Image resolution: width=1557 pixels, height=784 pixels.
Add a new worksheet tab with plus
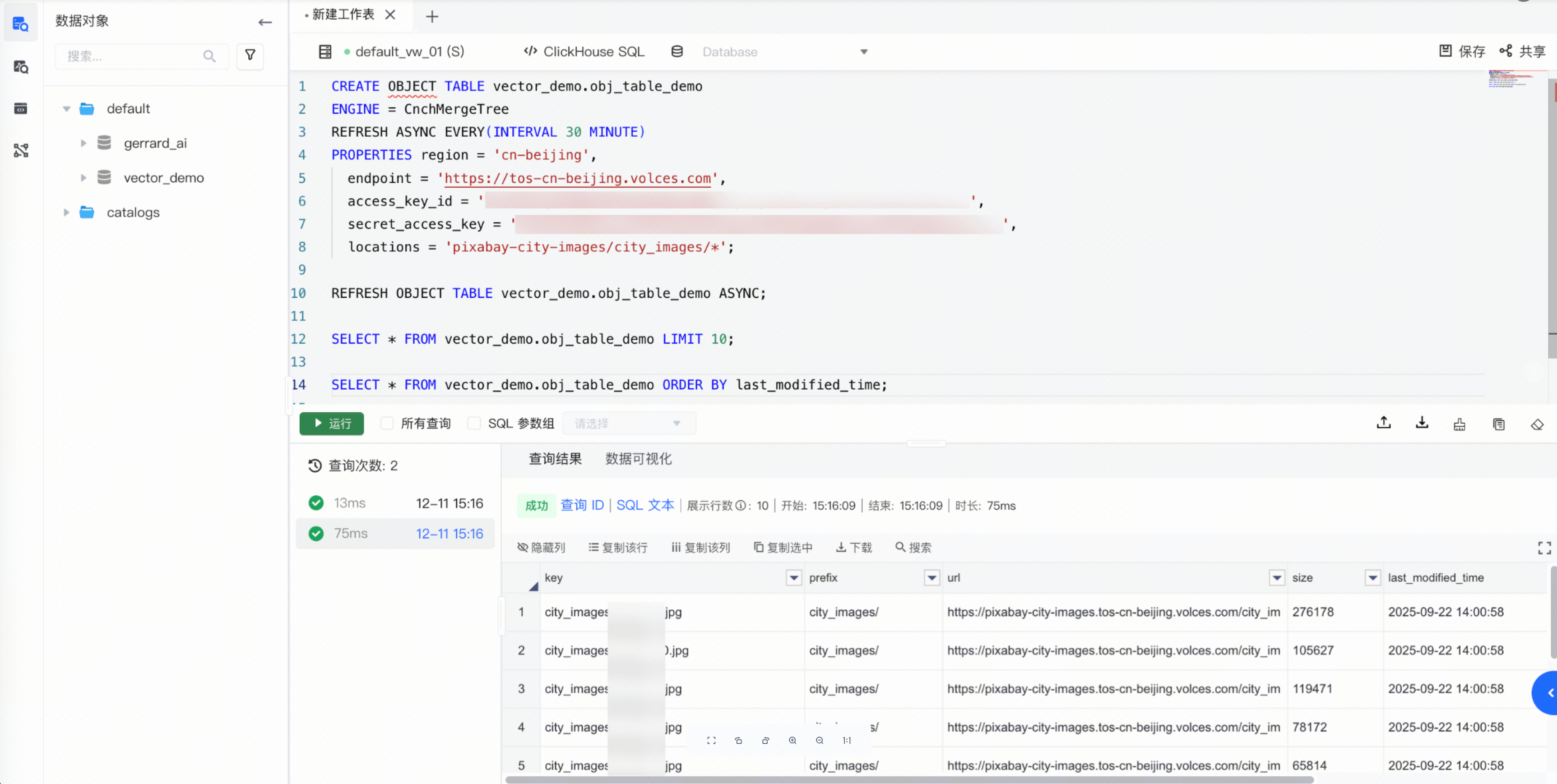click(x=431, y=16)
